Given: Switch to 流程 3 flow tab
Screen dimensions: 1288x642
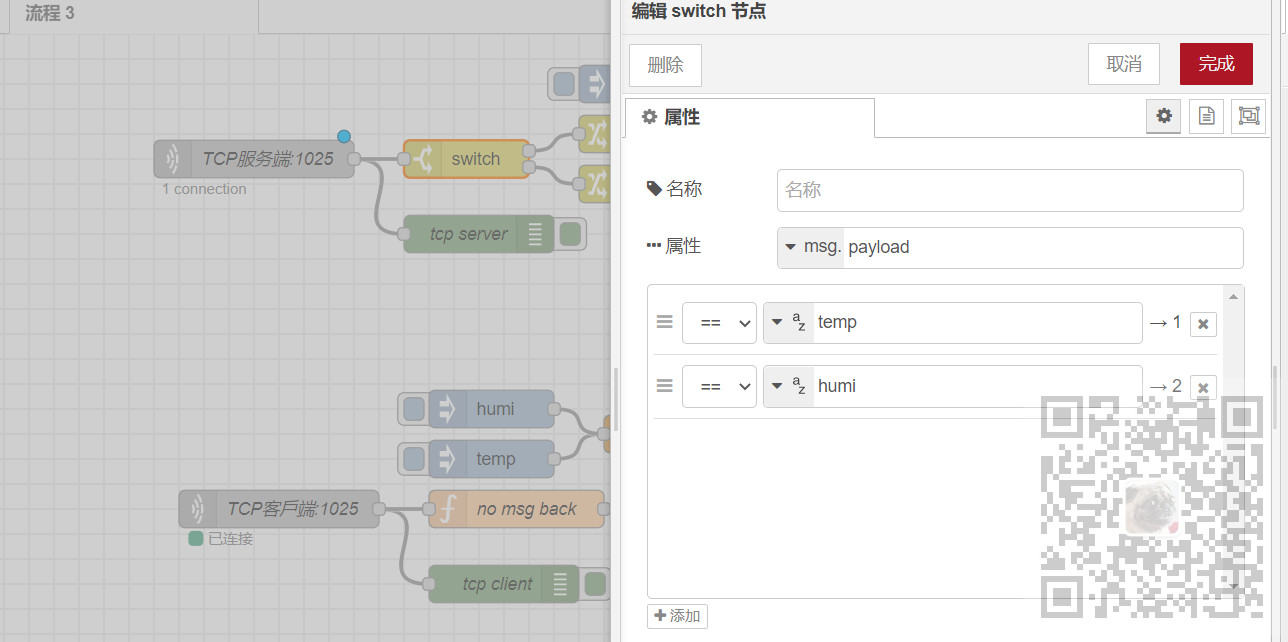Looking at the screenshot, I should coord(50,14).
